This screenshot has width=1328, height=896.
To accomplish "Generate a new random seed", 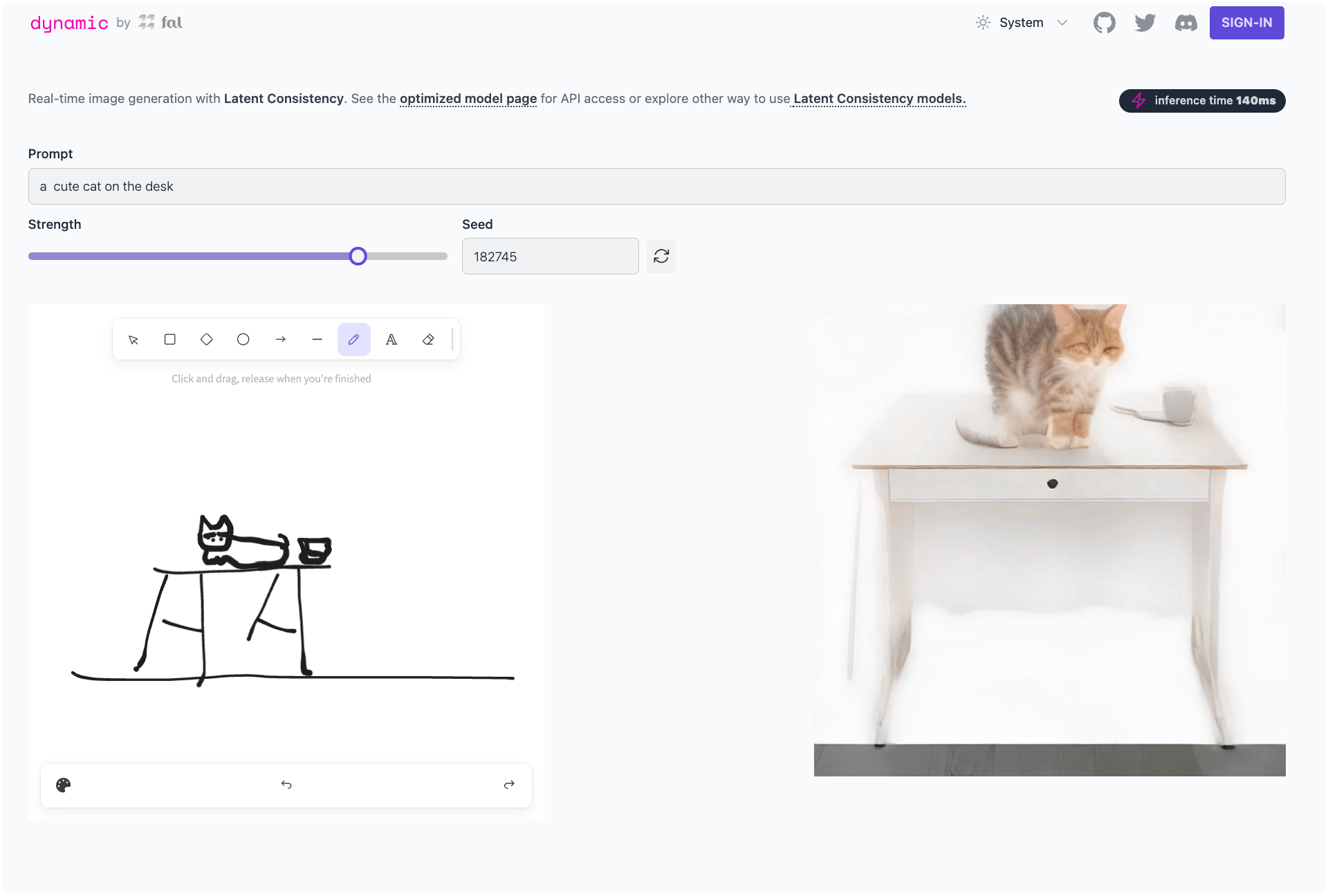I will (661, 256).
